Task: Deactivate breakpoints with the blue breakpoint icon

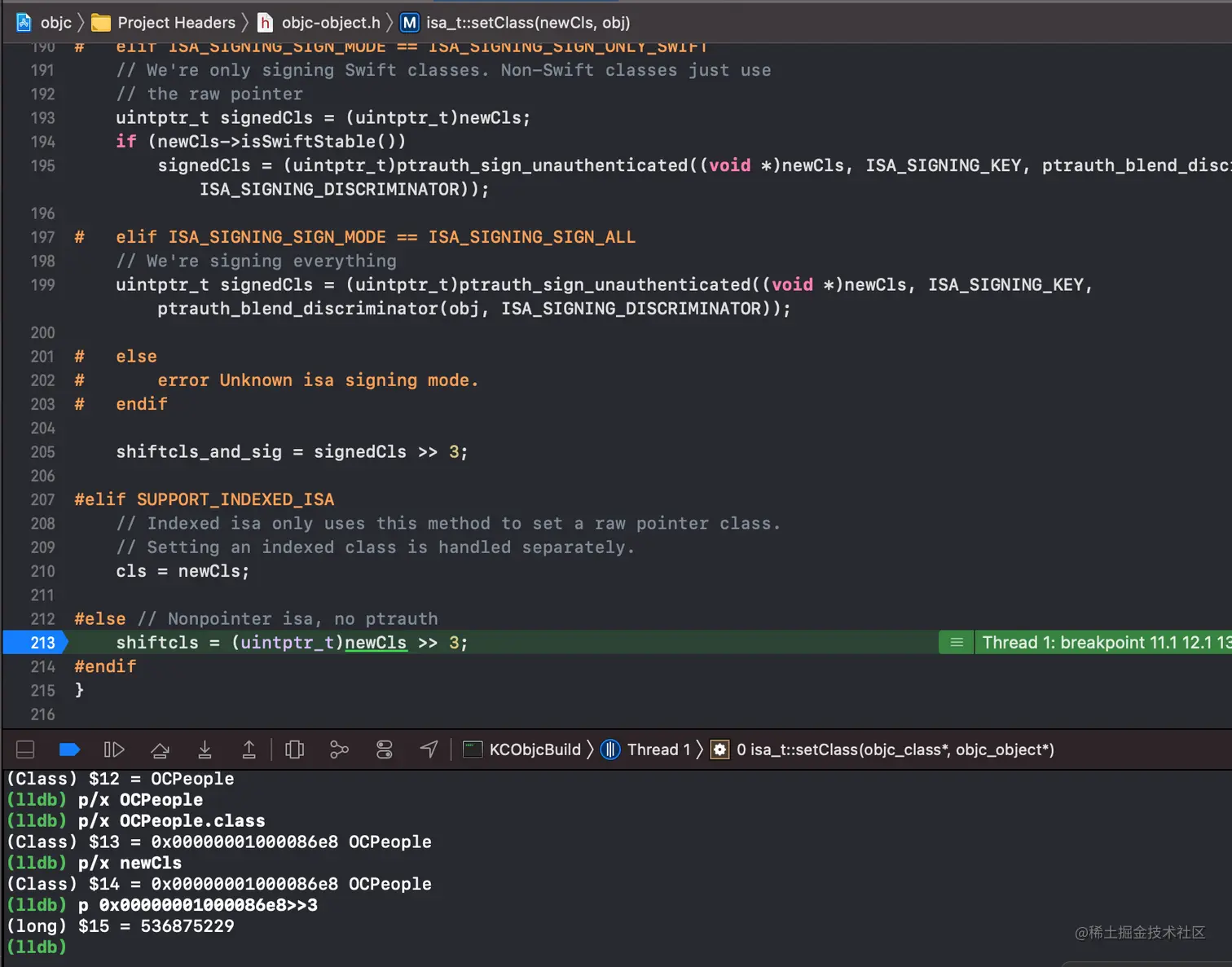Action: [x=70, y=749]
